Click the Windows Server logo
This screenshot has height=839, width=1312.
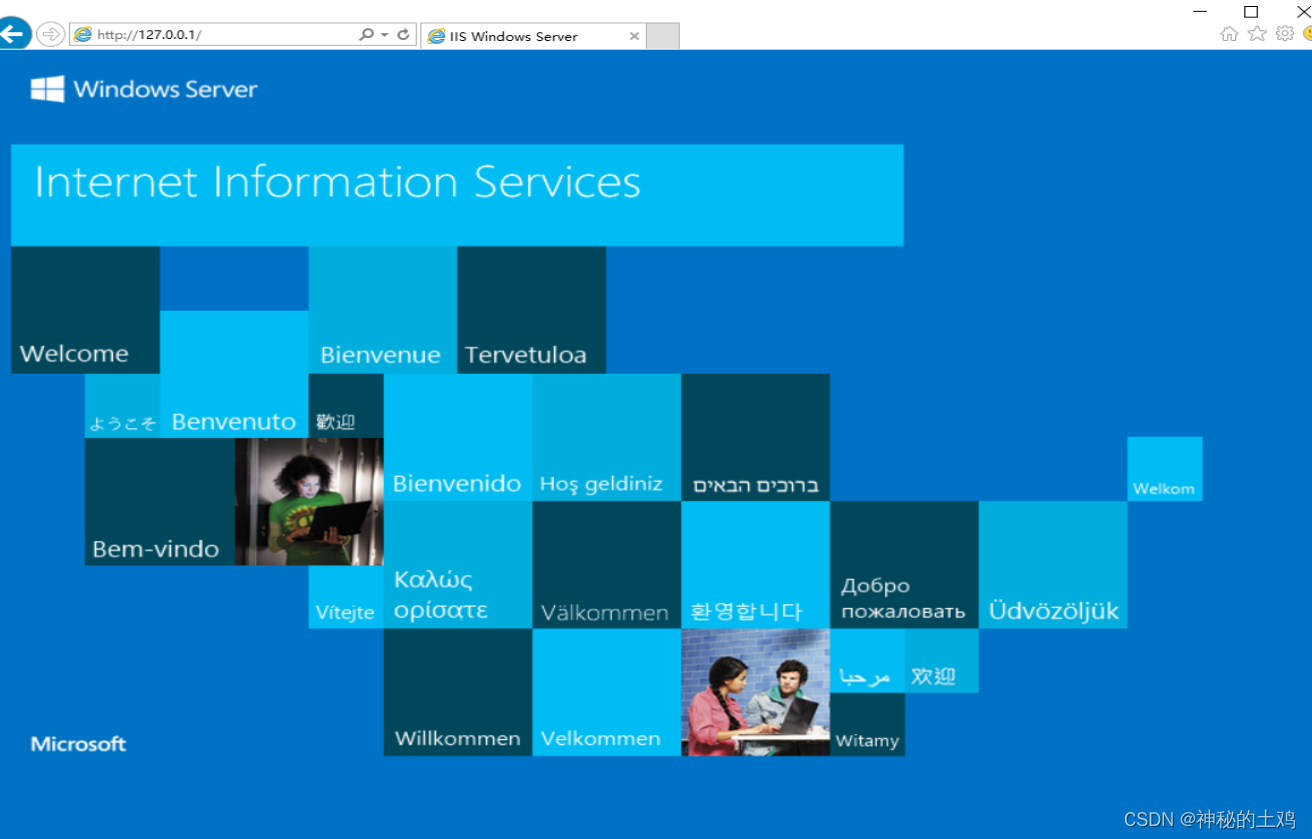point(143,89)
